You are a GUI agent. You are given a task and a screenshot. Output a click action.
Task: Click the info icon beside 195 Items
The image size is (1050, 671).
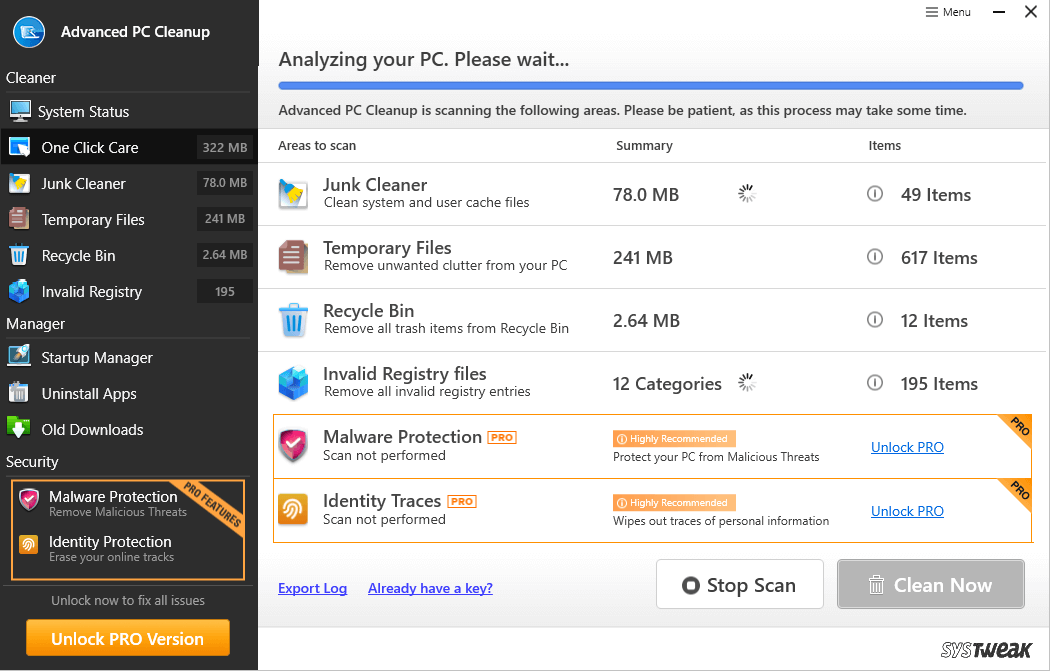click(875, 383)
